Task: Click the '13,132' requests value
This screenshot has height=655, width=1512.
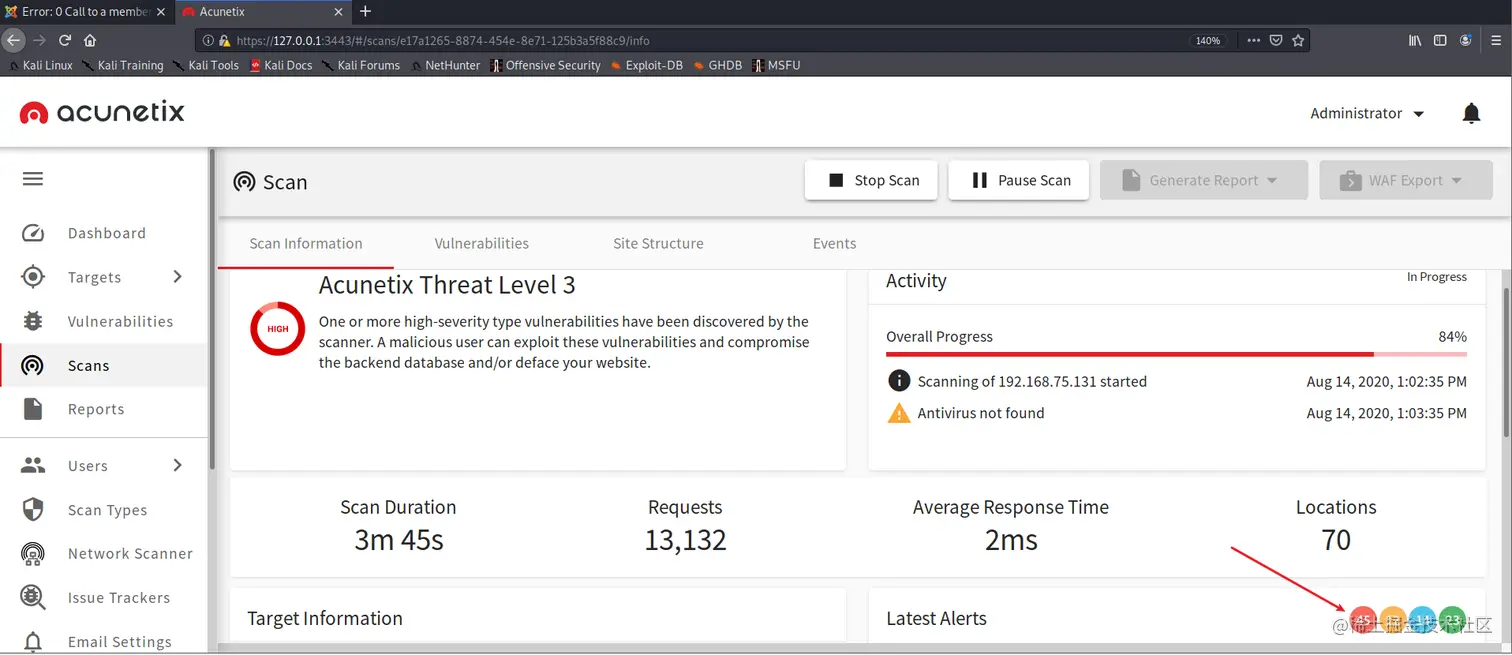Action: click(x=685, y=540)
